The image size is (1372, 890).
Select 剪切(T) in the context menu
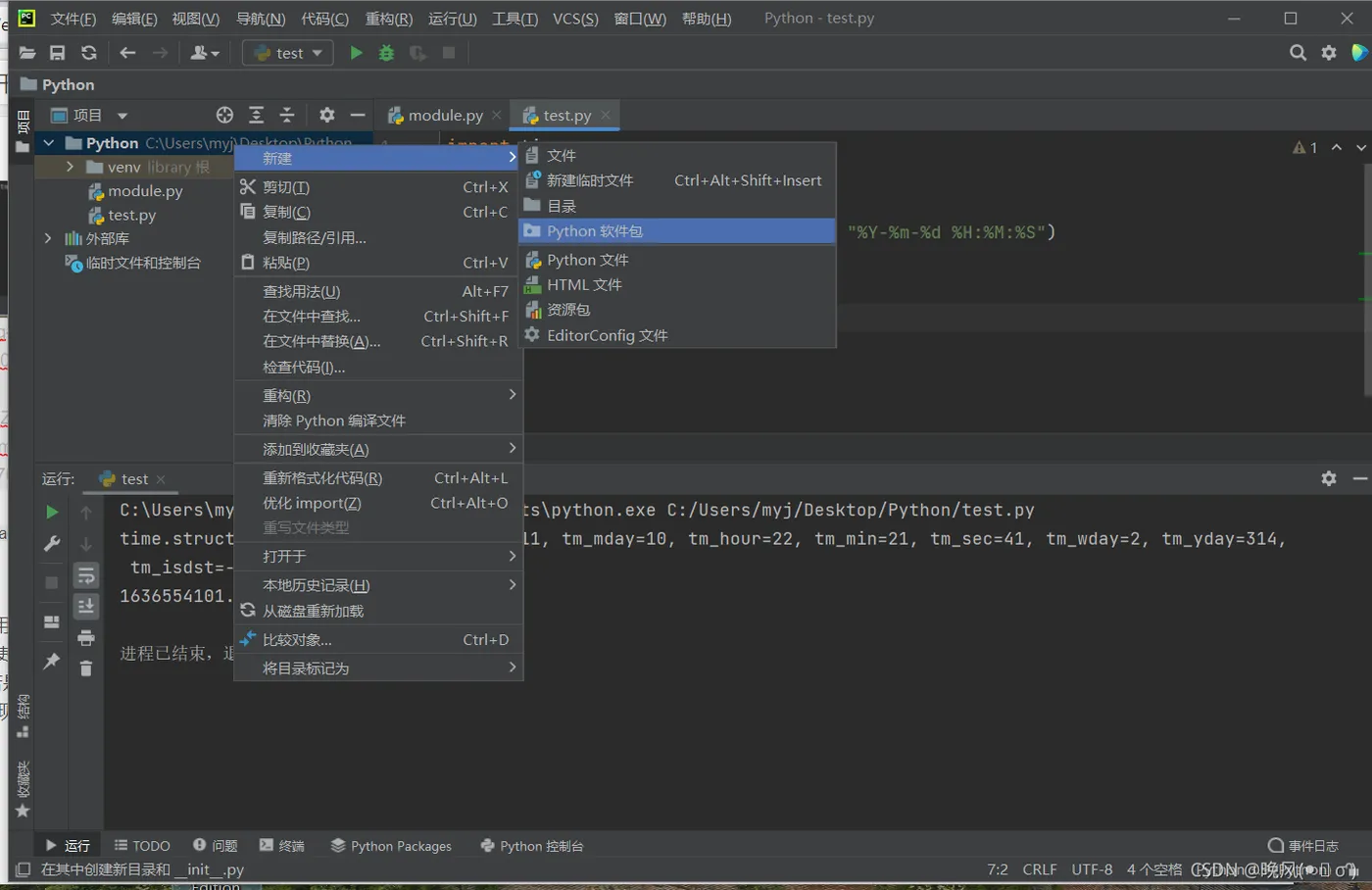click(378, 187)
